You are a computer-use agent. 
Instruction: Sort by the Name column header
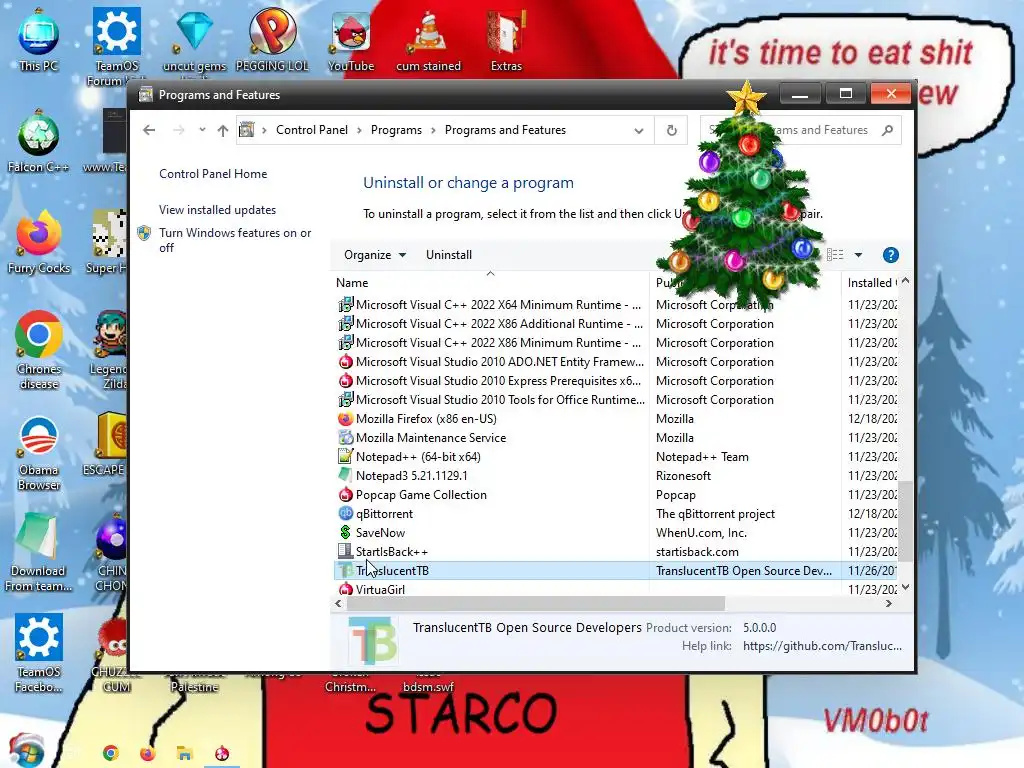coord(491,283)
